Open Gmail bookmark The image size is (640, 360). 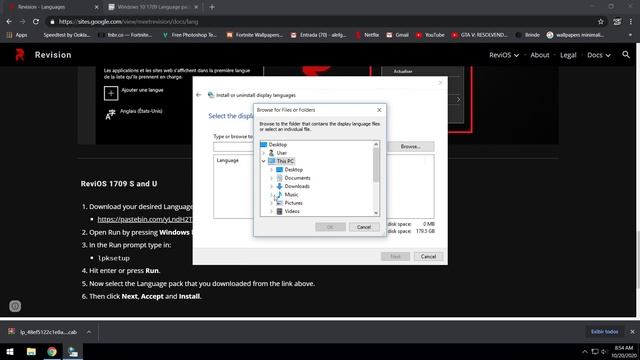(x=398, y=35)
